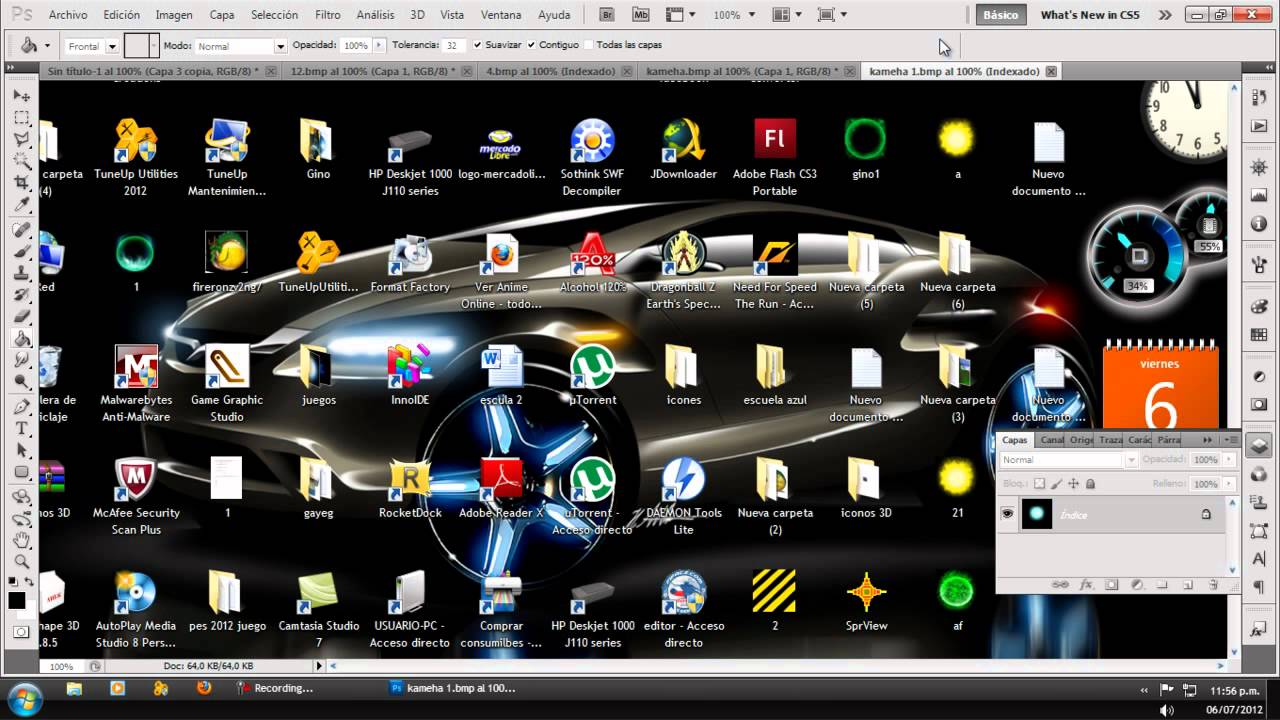Toggle lock image pixels brush icon

pos(1057,484)
